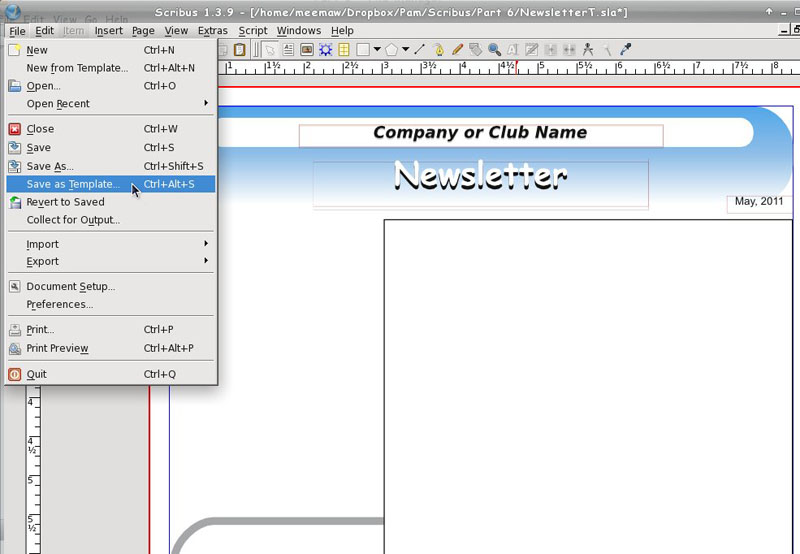Open the Edit Text story editor icon

(x=532, y=50)
